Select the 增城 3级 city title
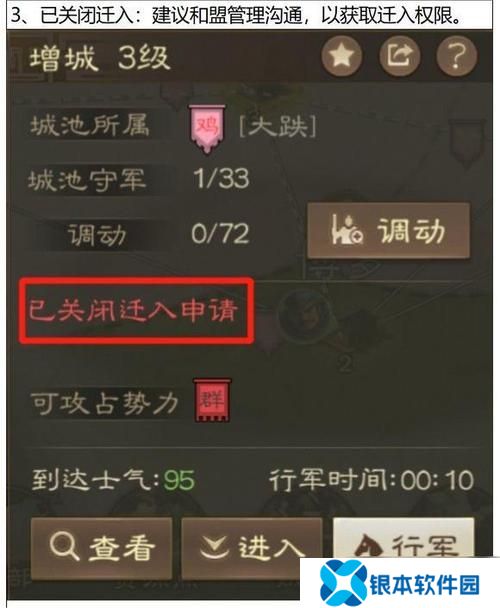500x608 pixels. click(x=100, y=59)
